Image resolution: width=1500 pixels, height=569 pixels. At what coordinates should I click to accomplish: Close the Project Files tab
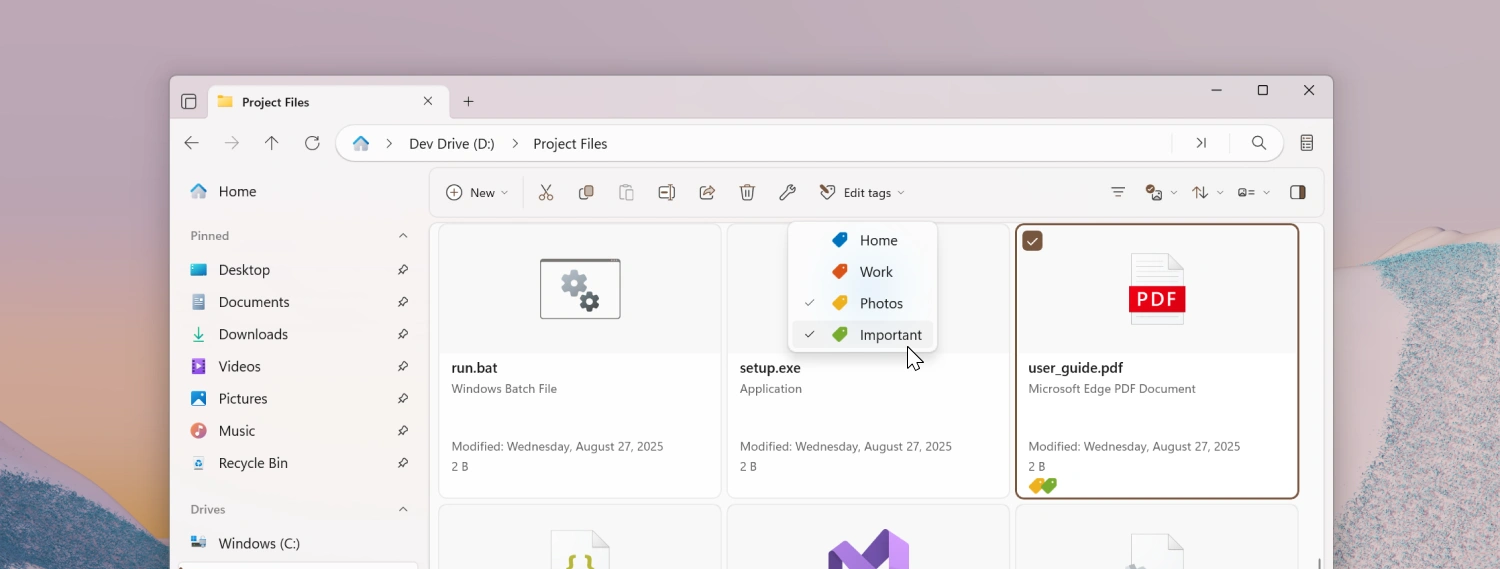[428, 101]
